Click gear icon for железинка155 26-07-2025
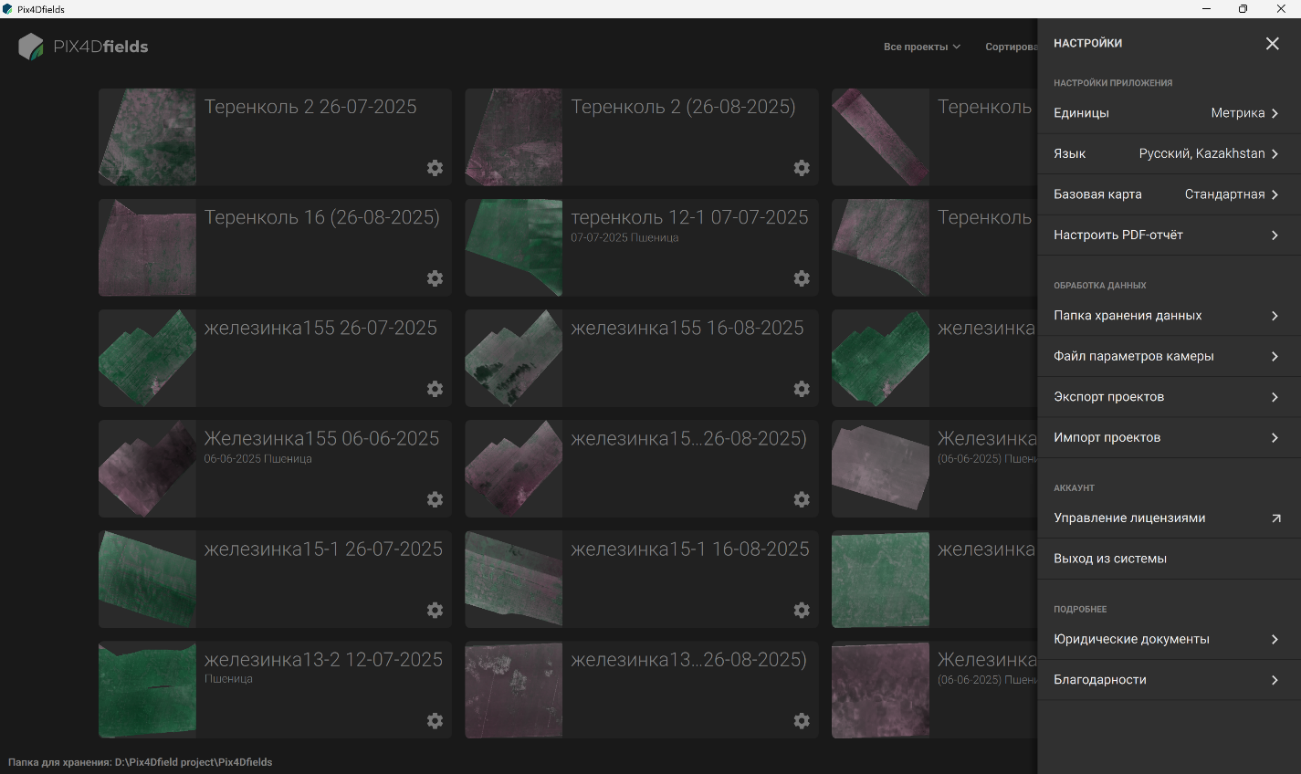Image resolution: width=1301 pixels, height=774 pixels. click(x=435, y=389)
